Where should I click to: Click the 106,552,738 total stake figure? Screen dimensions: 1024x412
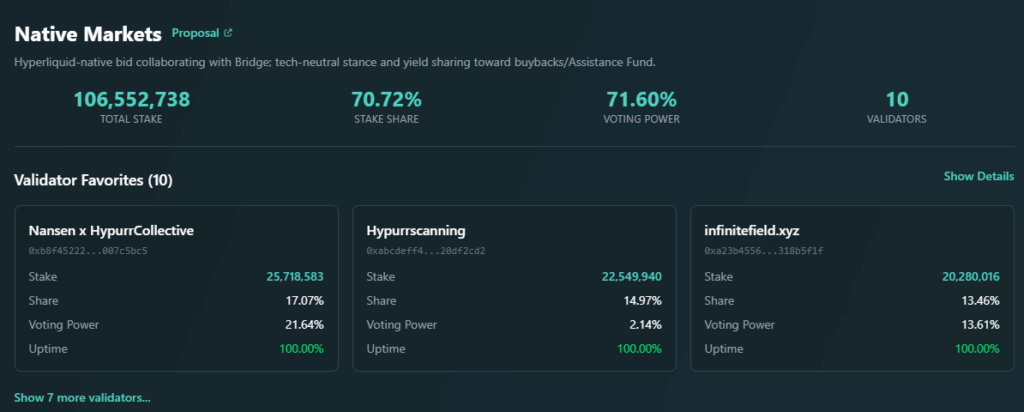click(131, 99)
